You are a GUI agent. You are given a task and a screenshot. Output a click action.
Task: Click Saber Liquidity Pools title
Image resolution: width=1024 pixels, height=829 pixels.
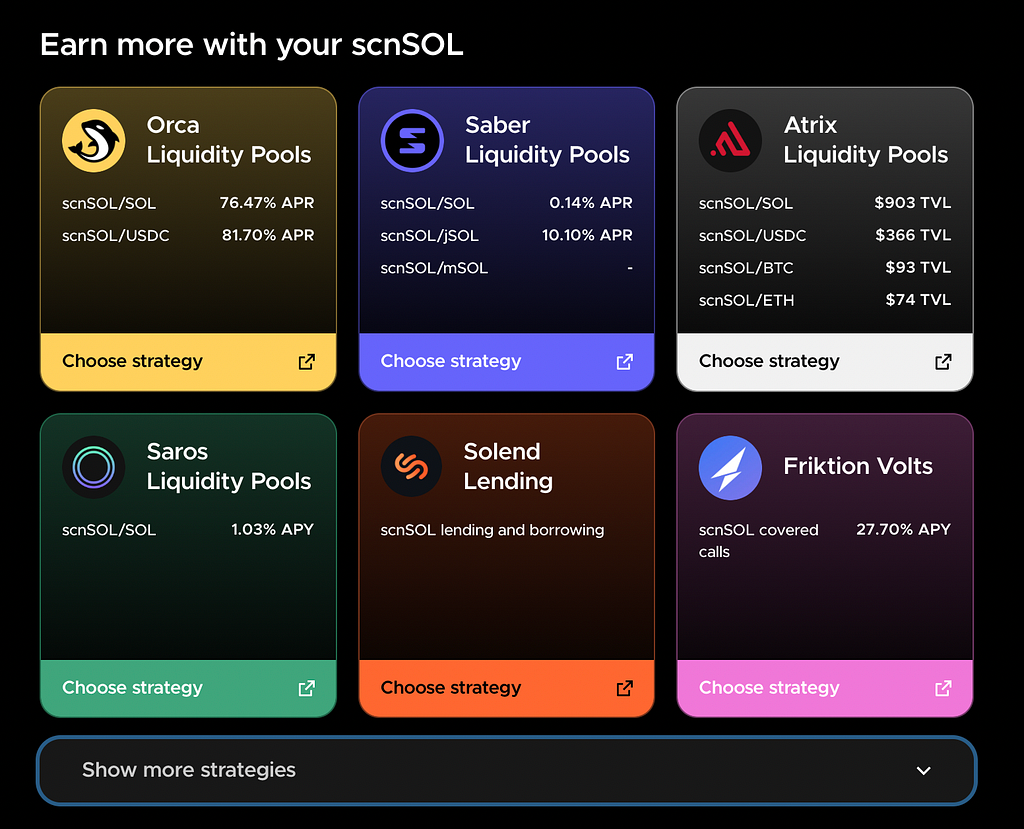click(x=547, y=140)
